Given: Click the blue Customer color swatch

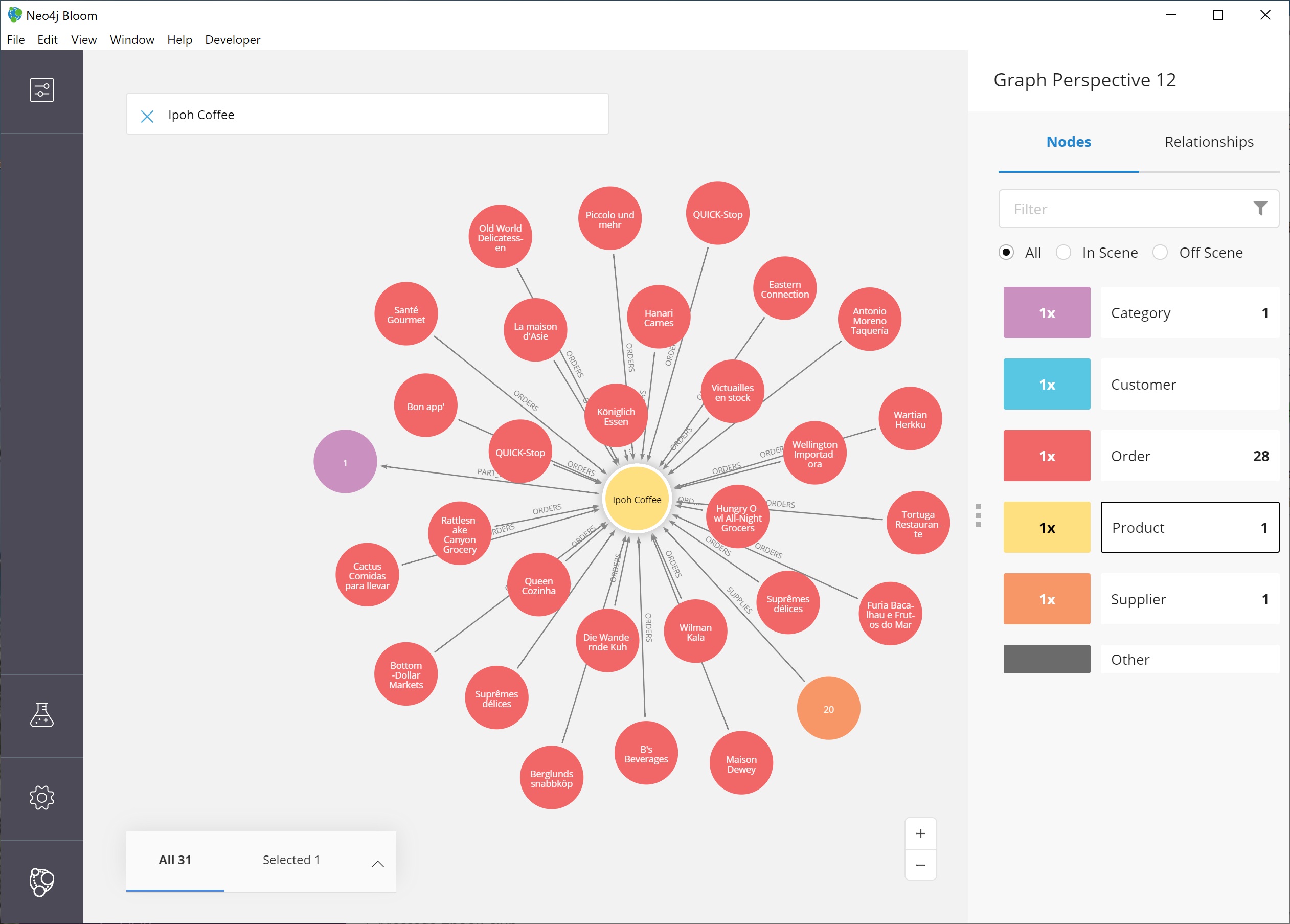Looking at the screenshot, I should (x=1046, y=384).
